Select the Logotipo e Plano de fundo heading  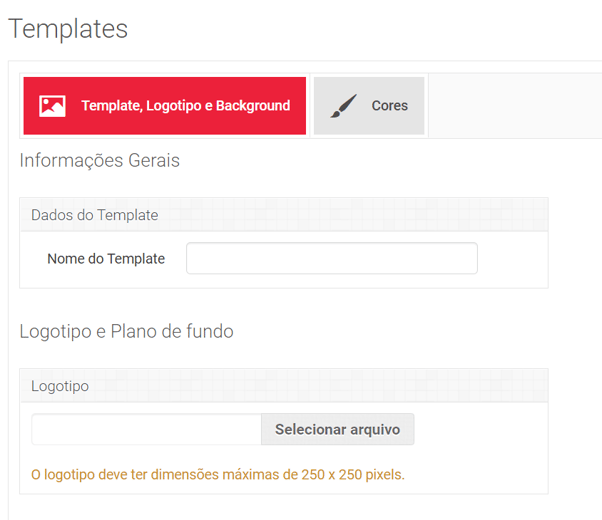pyautogui.click(x=126, y=331)
